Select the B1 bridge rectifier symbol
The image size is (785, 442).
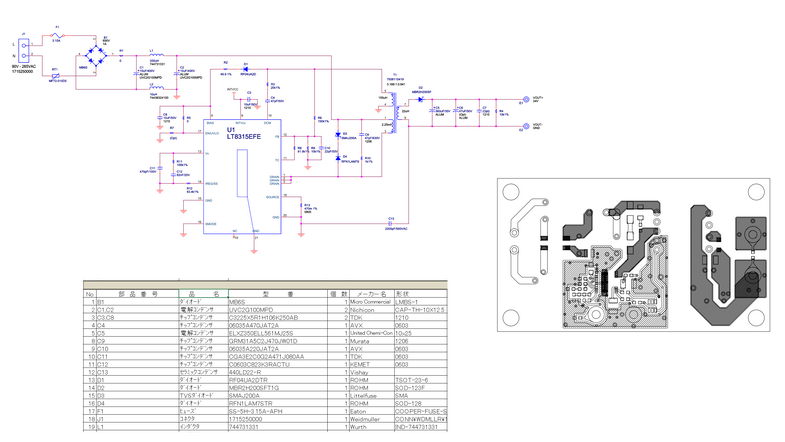tap(96, 50)
